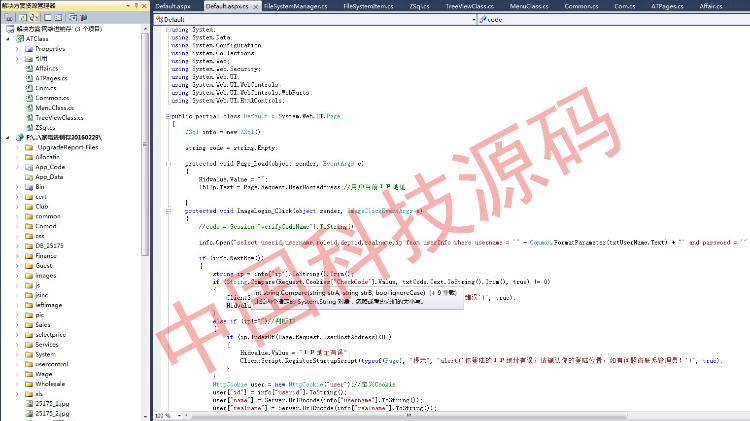This screenshot has width=750, height=421.
Task: Switch to the ZSql.cs editor tab
Action: click(x=419, y=6)
